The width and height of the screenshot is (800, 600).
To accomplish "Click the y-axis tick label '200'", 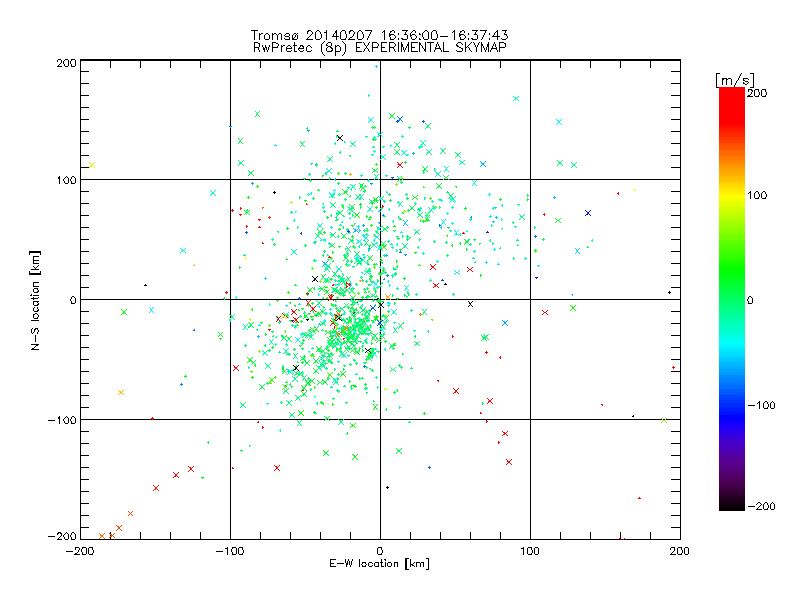I will 66,63.
